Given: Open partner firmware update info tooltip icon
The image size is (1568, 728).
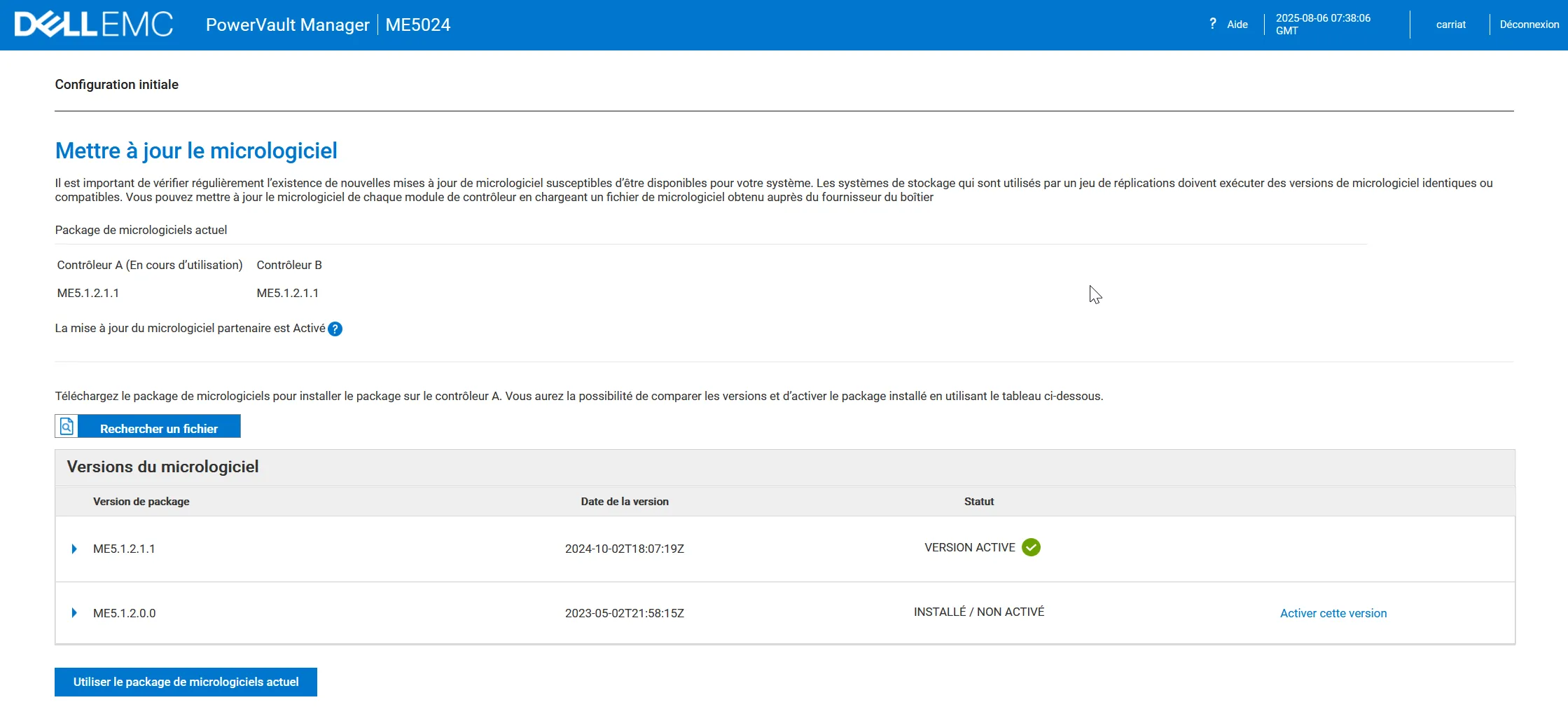Looking at the screenshot, I should (335, 329).
